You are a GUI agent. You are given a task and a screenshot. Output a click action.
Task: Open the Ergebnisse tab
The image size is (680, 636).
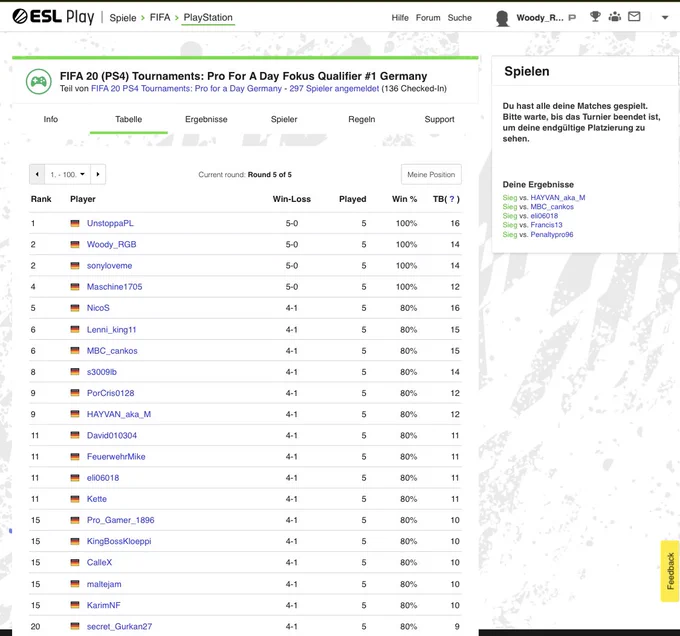[x=206, y=119]
